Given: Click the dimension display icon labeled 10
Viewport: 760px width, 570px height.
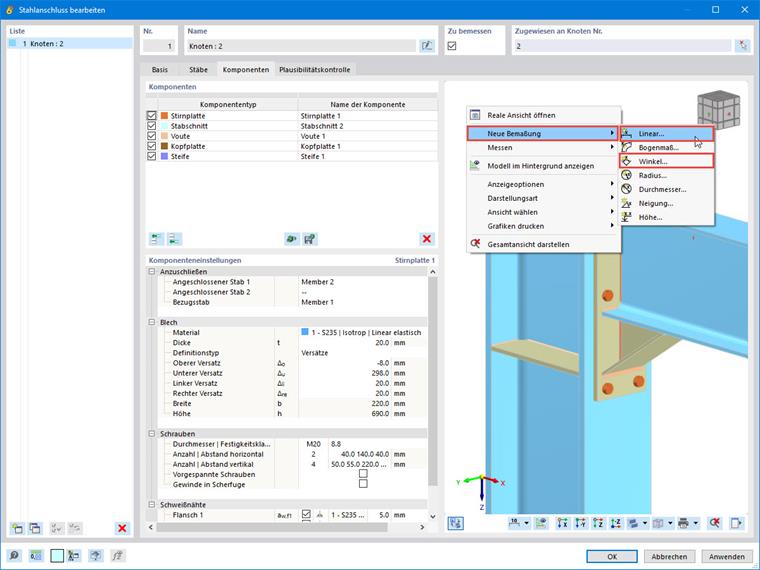Looking at the screenshot, I should coord(514,523).
